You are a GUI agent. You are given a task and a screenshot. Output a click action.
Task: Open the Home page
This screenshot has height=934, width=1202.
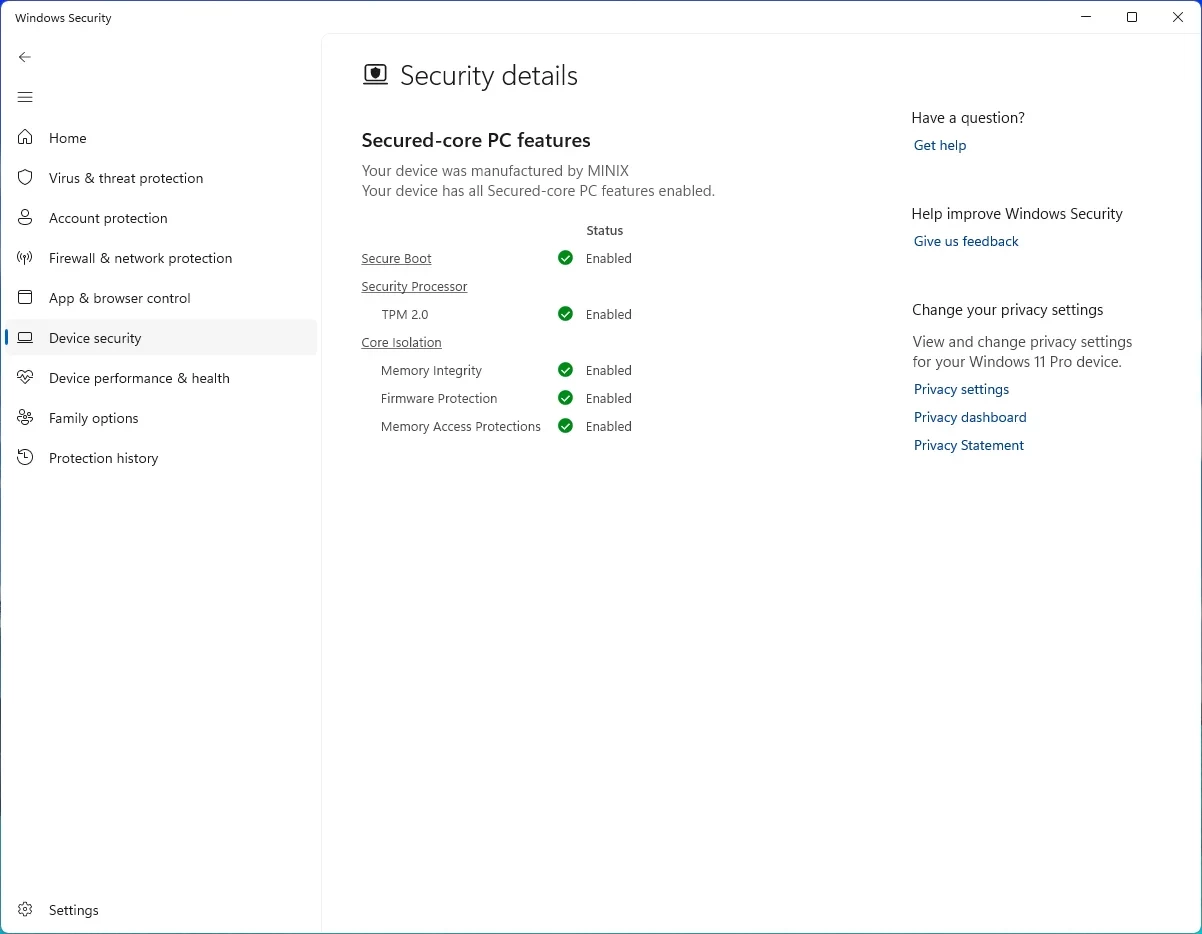[x=161, y=138]
